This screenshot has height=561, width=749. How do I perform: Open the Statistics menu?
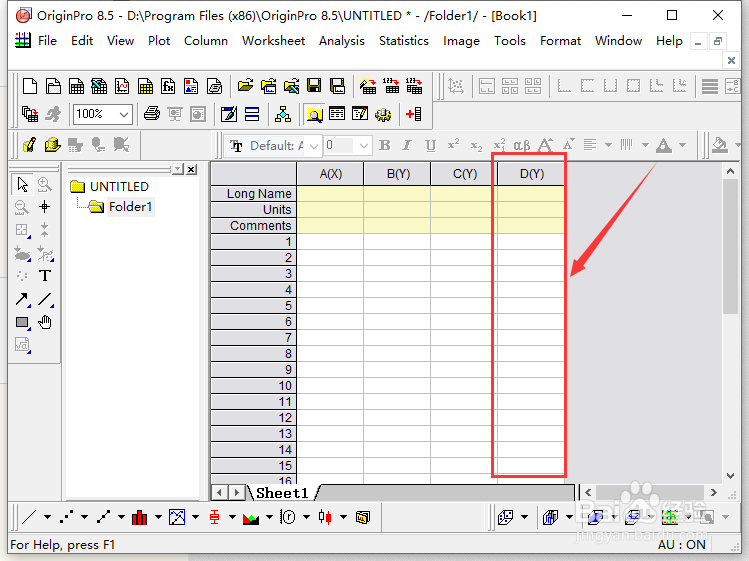pyautogui.click(x=404, y=41)
